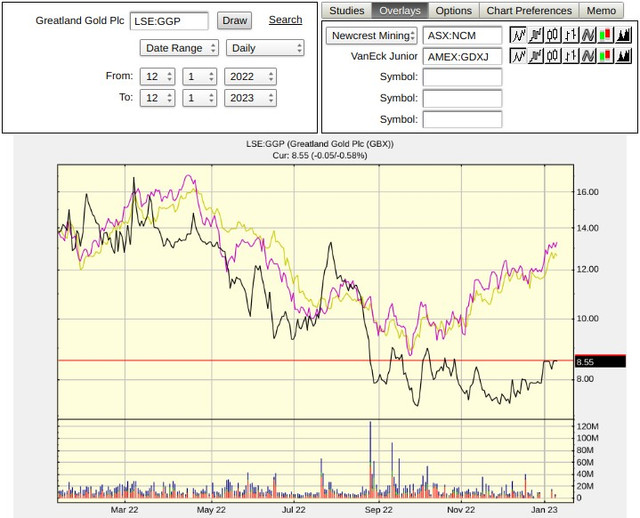Select candlestick style for ASX:NCM overlay
The image size is (640, 518).
pos(553,36)
